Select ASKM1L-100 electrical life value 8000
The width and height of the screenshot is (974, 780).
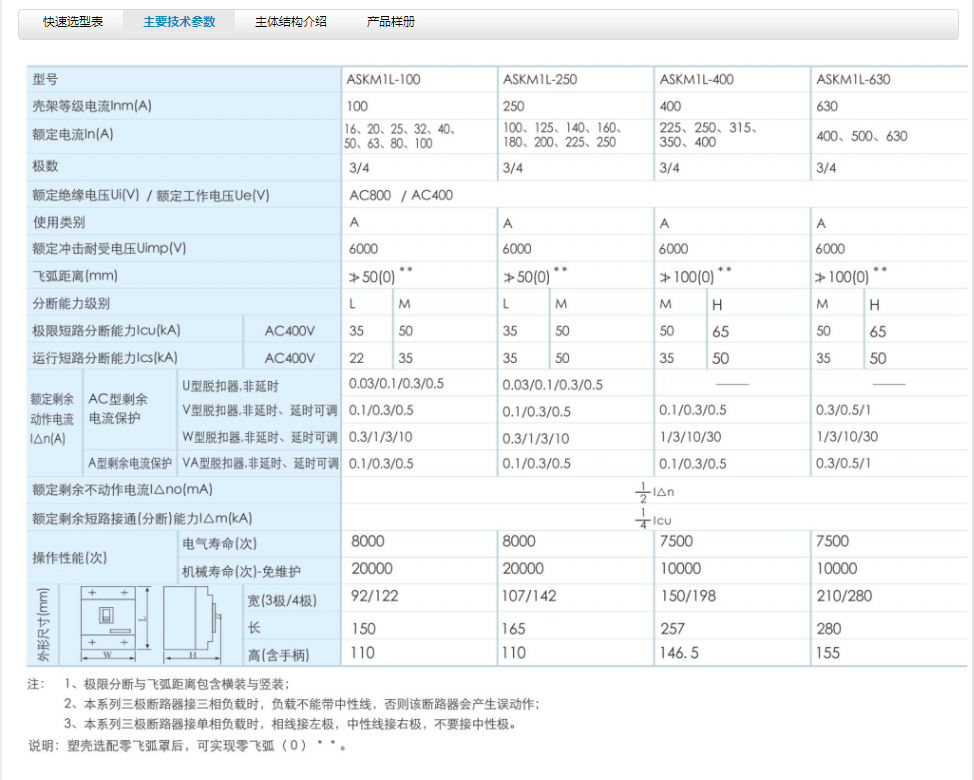tap(368, 541)
